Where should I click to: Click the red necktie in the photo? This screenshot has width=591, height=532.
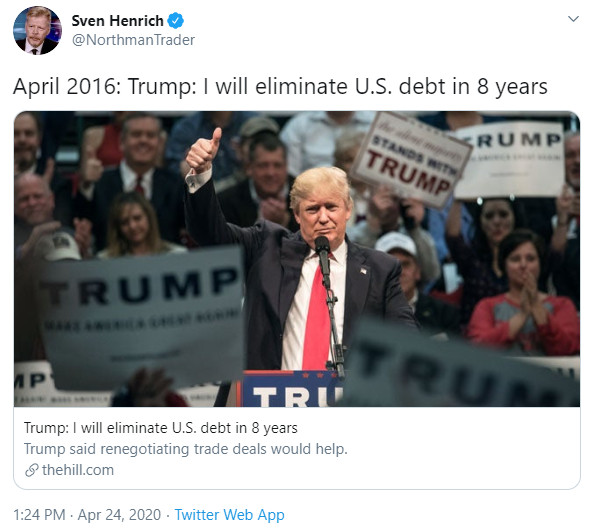click(x=316, y=319)
